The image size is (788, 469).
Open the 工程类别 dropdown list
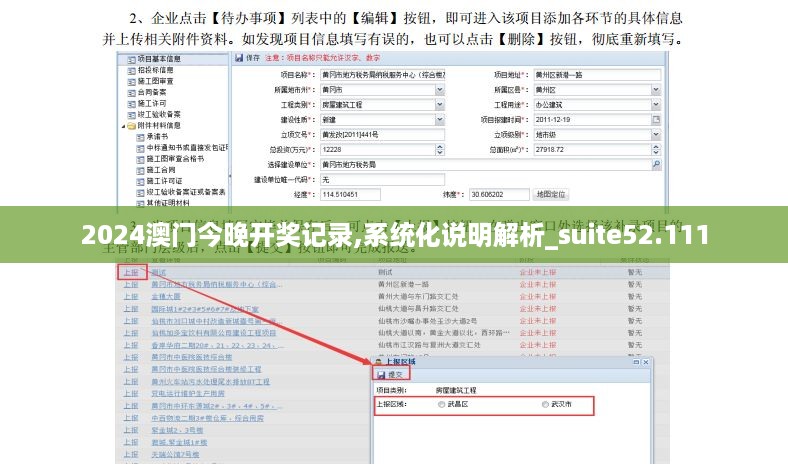(x=440, y=105)
